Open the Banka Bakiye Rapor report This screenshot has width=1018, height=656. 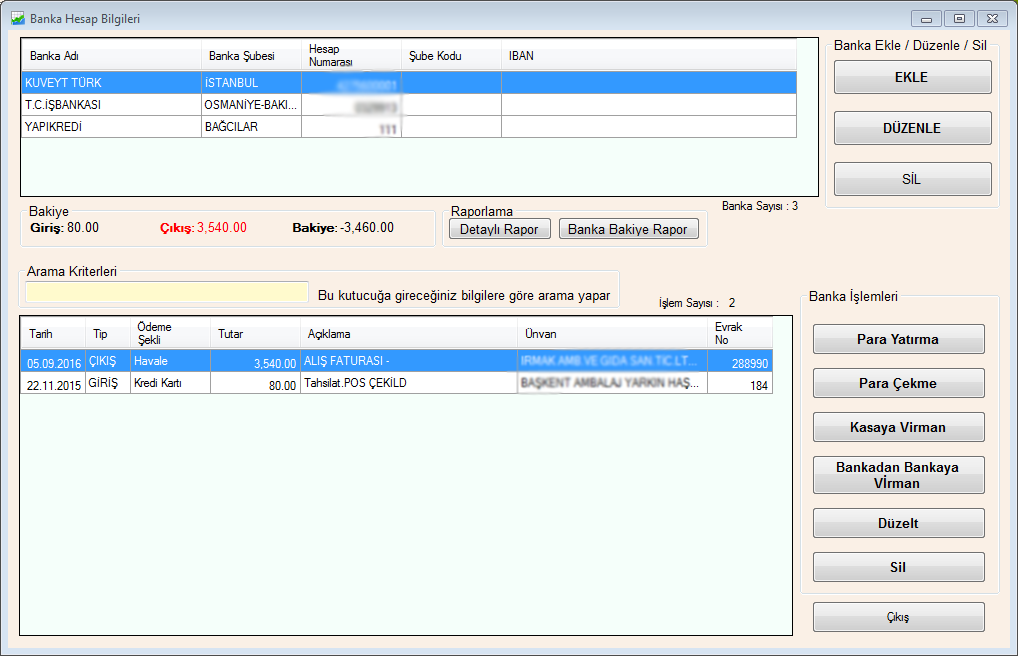click(x=628, y=229)
